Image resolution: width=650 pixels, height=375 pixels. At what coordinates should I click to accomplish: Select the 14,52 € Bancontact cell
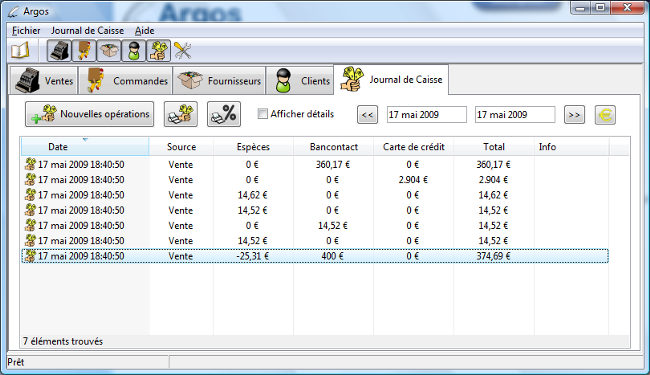click(x=333, y=225)
